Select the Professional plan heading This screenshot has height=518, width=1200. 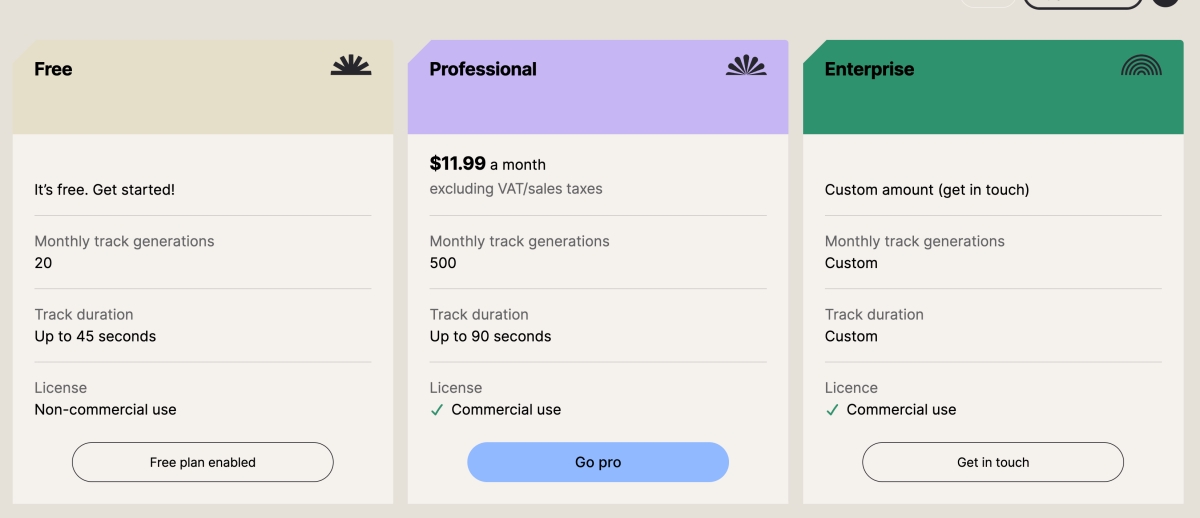483,69
